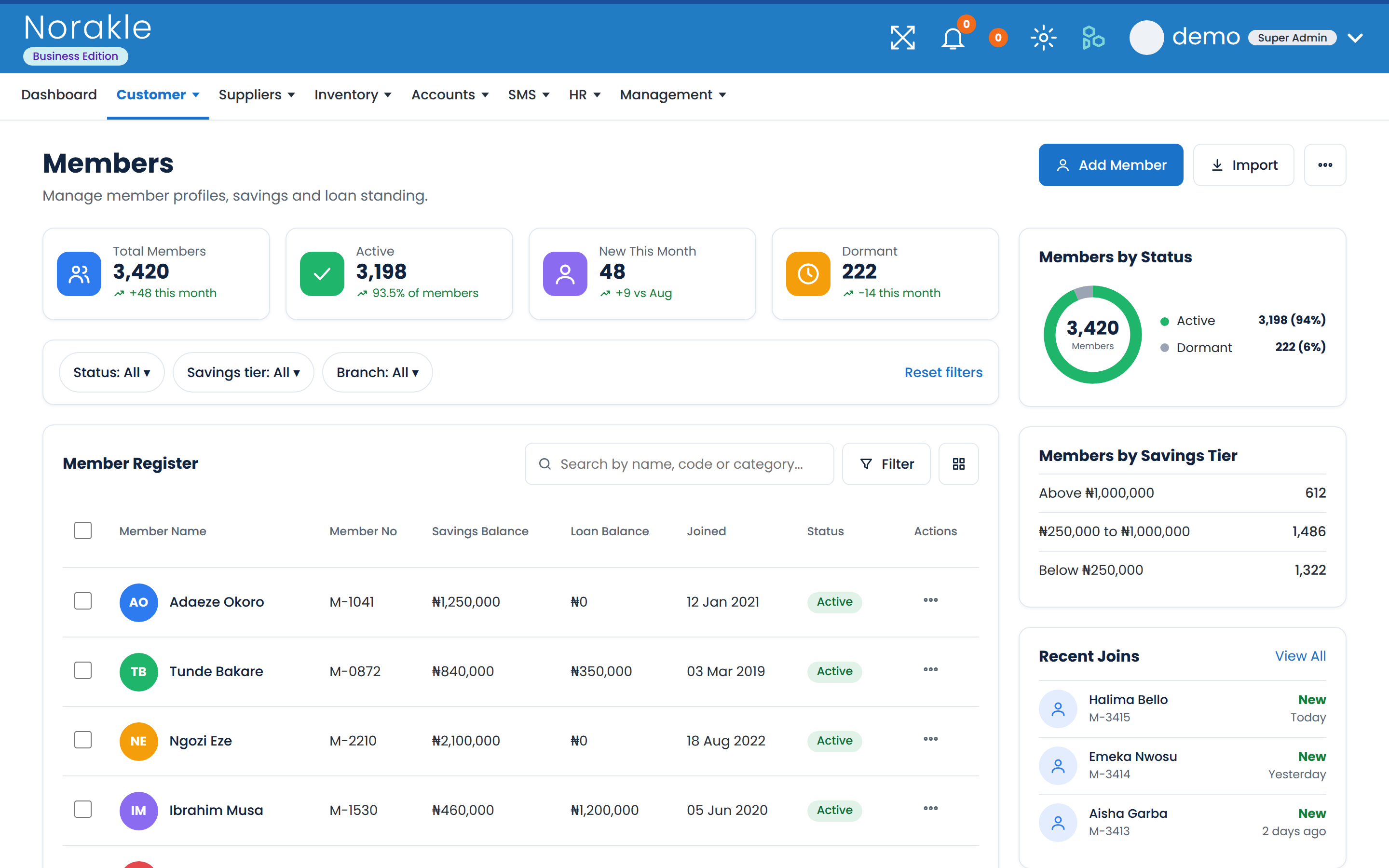1389x868 pixels.
Task: Open actions menu for Ngozi Eze
Action: tap(930, 739)
